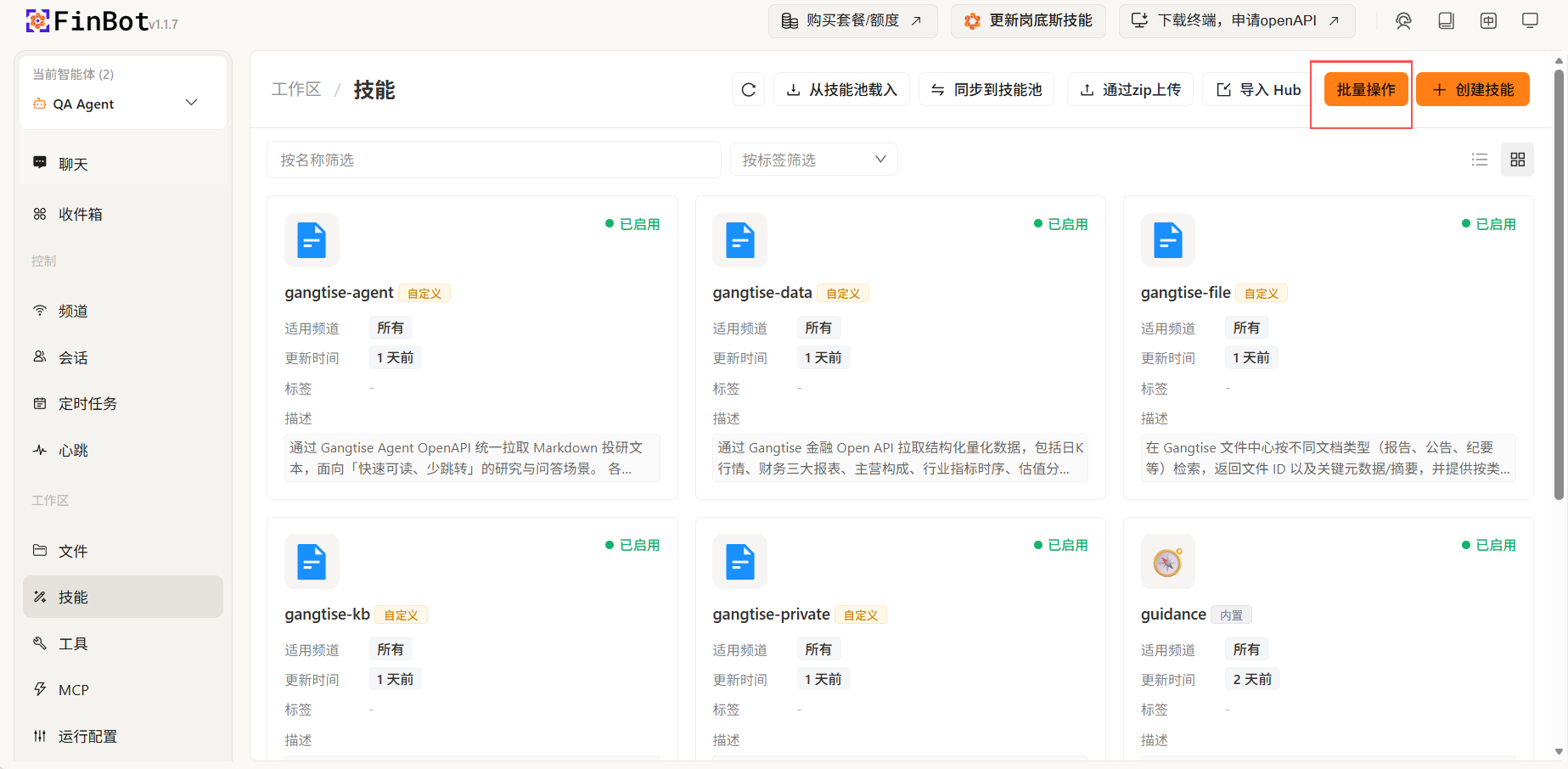Click 下载终端，申请openAPI button
The width and height of the screenshot is (1568, 769).
coord(1237,20)
